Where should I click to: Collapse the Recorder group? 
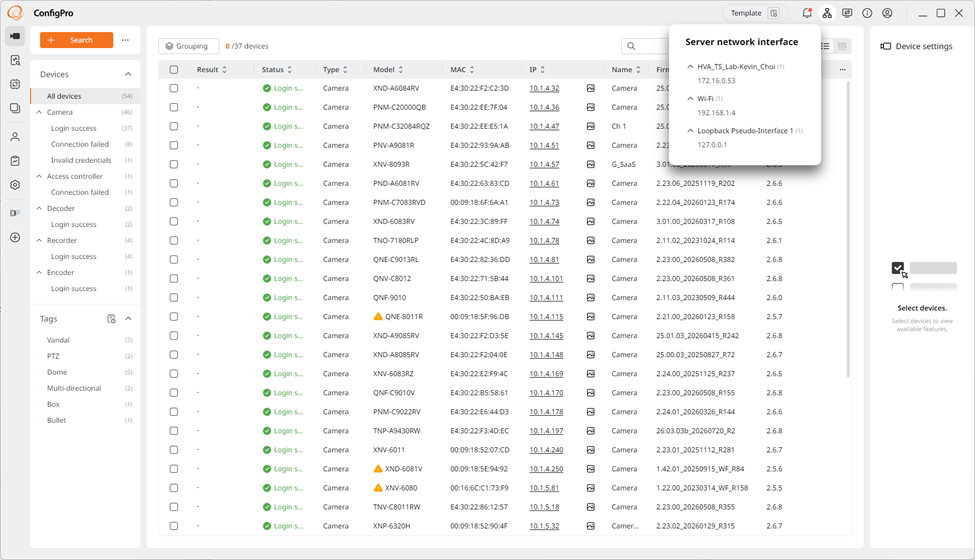[x=39, y=241]
